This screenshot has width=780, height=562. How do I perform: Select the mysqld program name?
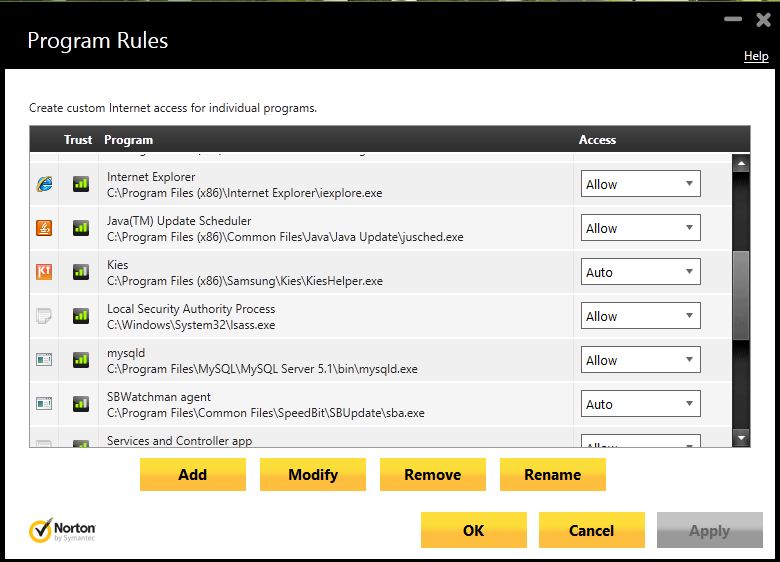pyautogui.click(x=126, y=353)
